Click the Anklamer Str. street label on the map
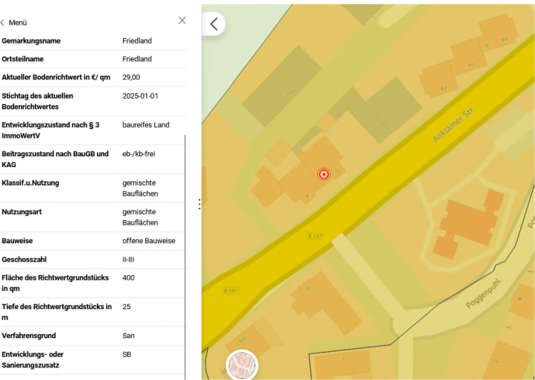The height and width of the screenshot is (380, 535). 453,125
